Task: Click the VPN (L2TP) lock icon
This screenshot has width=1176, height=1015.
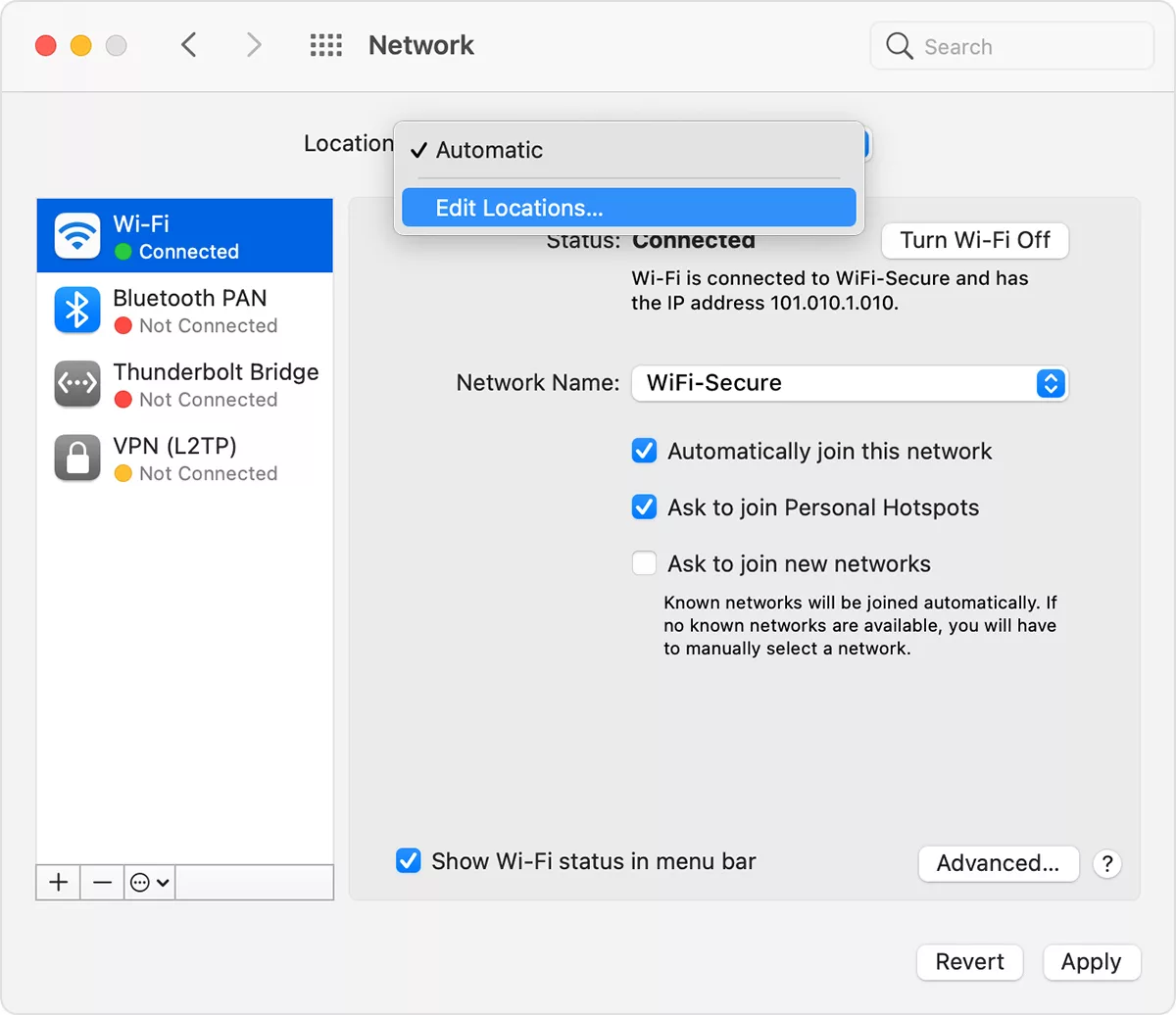Action: click(76, 458)
